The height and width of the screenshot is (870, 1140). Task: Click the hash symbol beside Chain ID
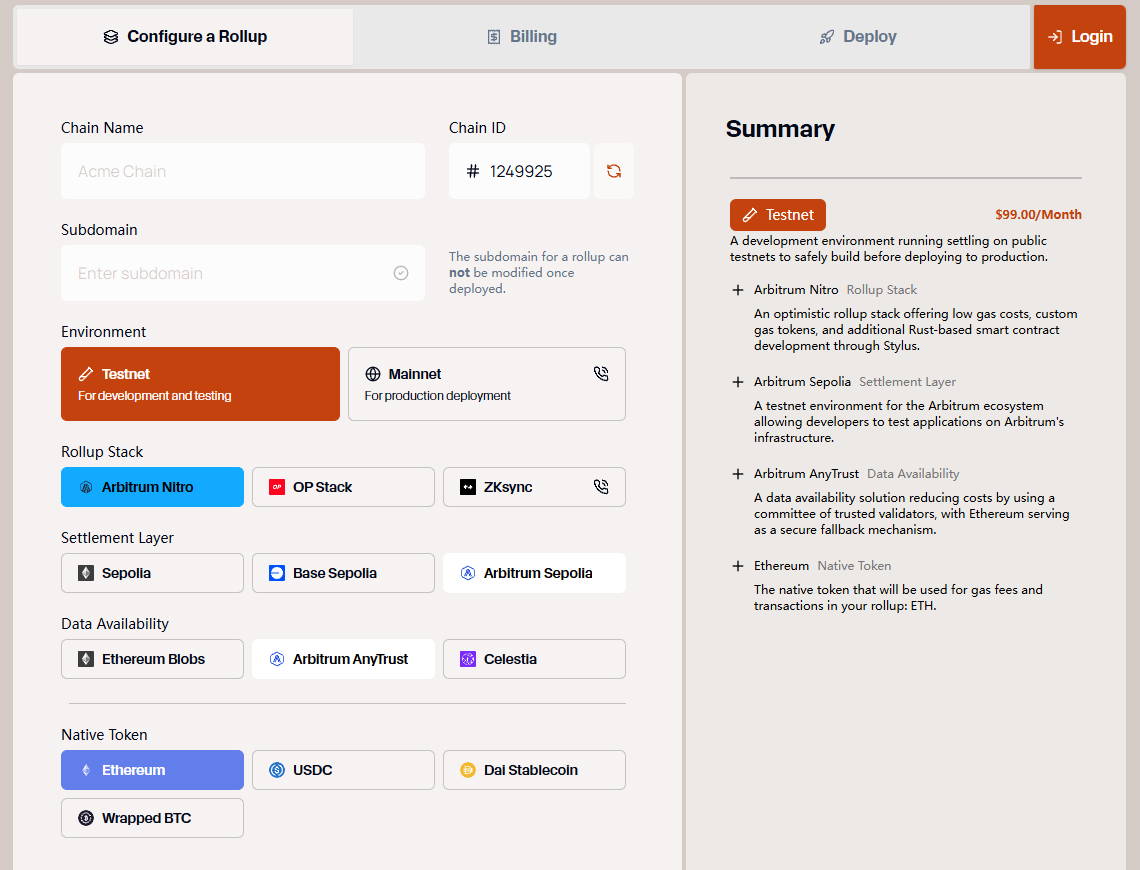coord(473,172)
